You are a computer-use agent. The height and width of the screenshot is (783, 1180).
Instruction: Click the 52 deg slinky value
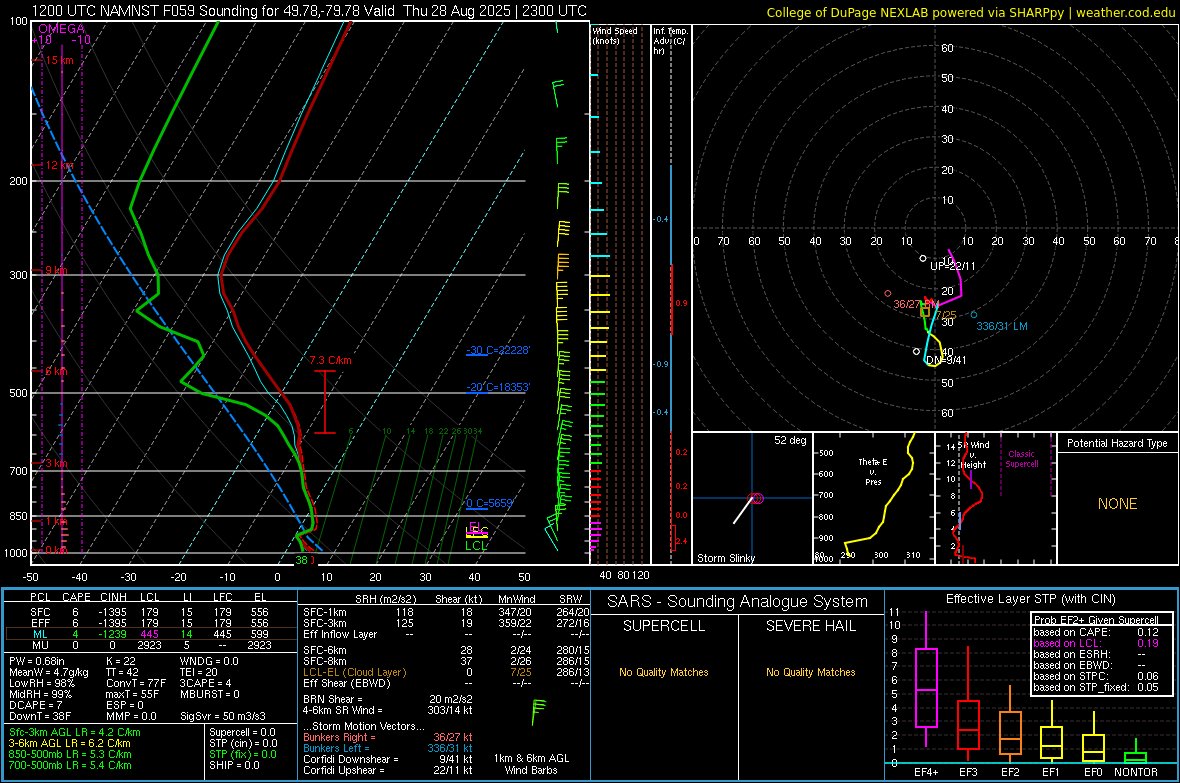pos(790,440)
